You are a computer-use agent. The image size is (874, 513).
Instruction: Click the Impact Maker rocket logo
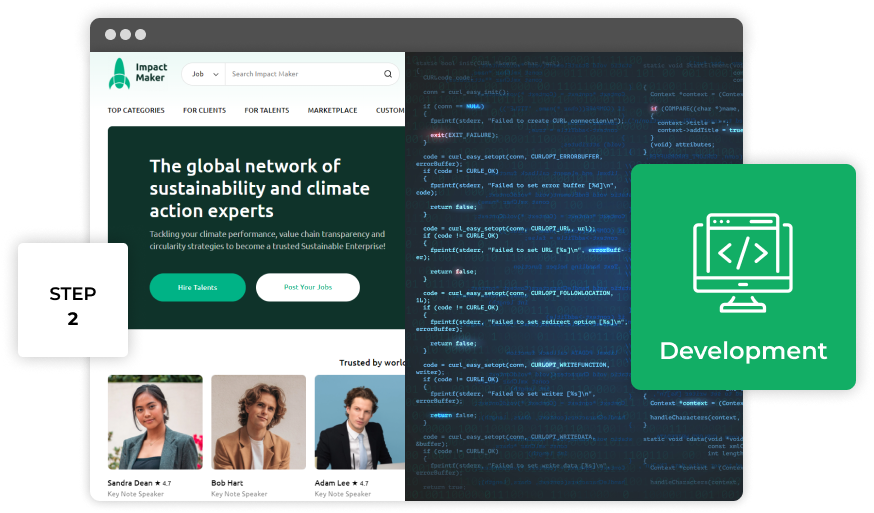pos(119,74)
